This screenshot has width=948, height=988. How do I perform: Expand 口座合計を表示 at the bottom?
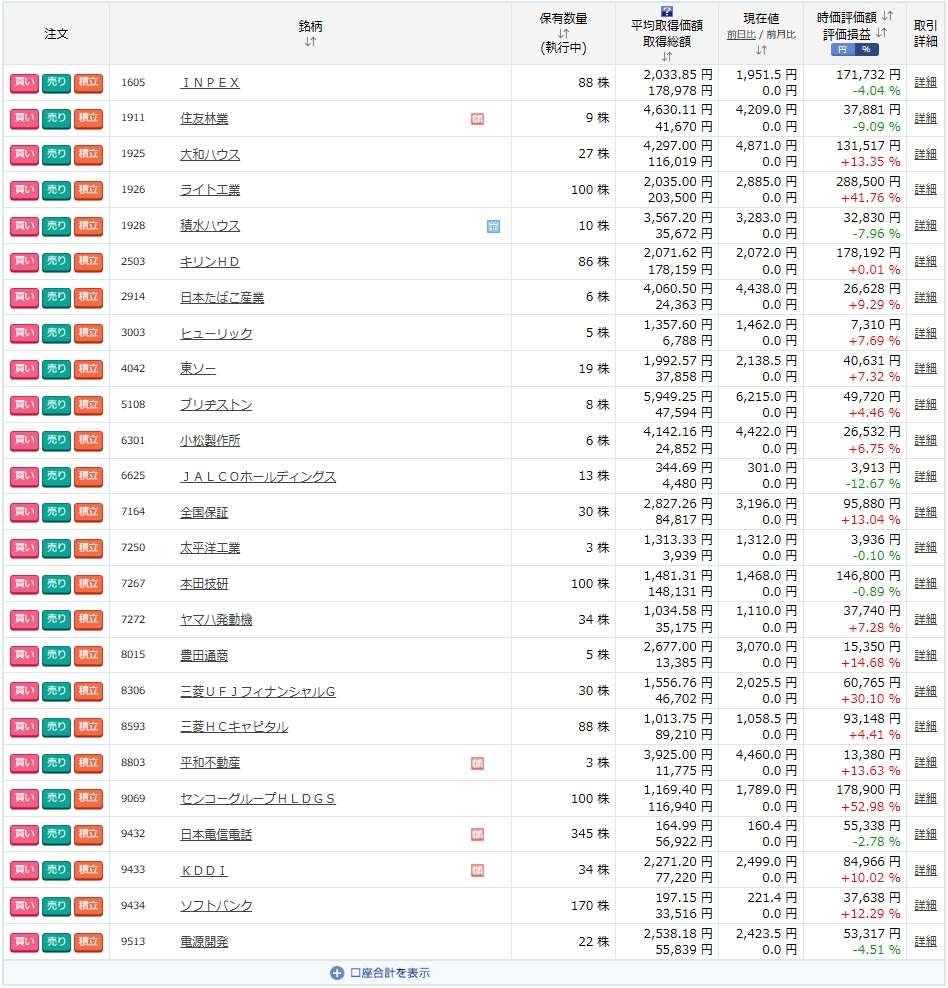(x=380, y=973)
